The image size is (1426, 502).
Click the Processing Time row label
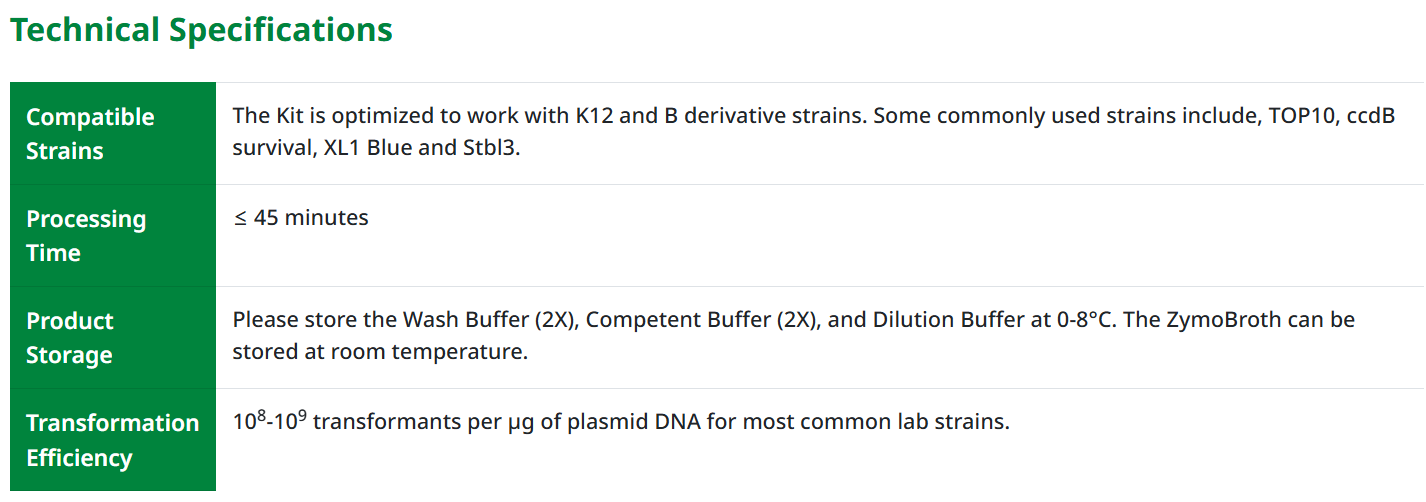point(86,236)
